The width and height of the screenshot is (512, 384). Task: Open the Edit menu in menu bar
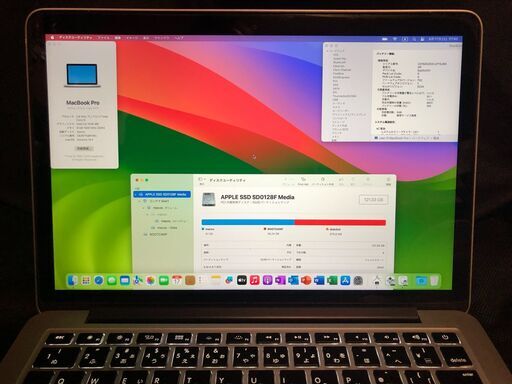click(x=118, y=38)
